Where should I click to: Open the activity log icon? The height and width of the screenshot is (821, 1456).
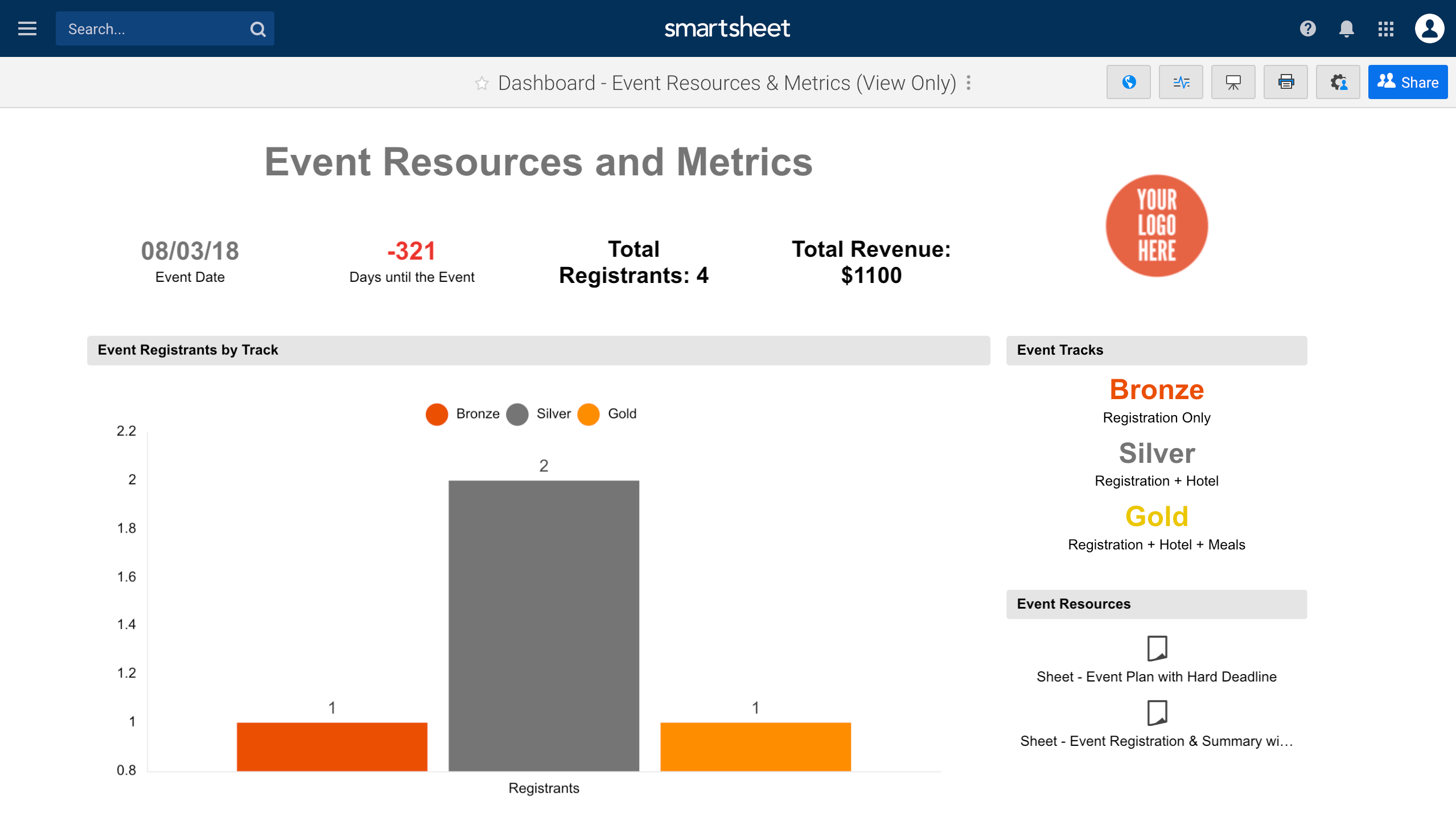1181,83
